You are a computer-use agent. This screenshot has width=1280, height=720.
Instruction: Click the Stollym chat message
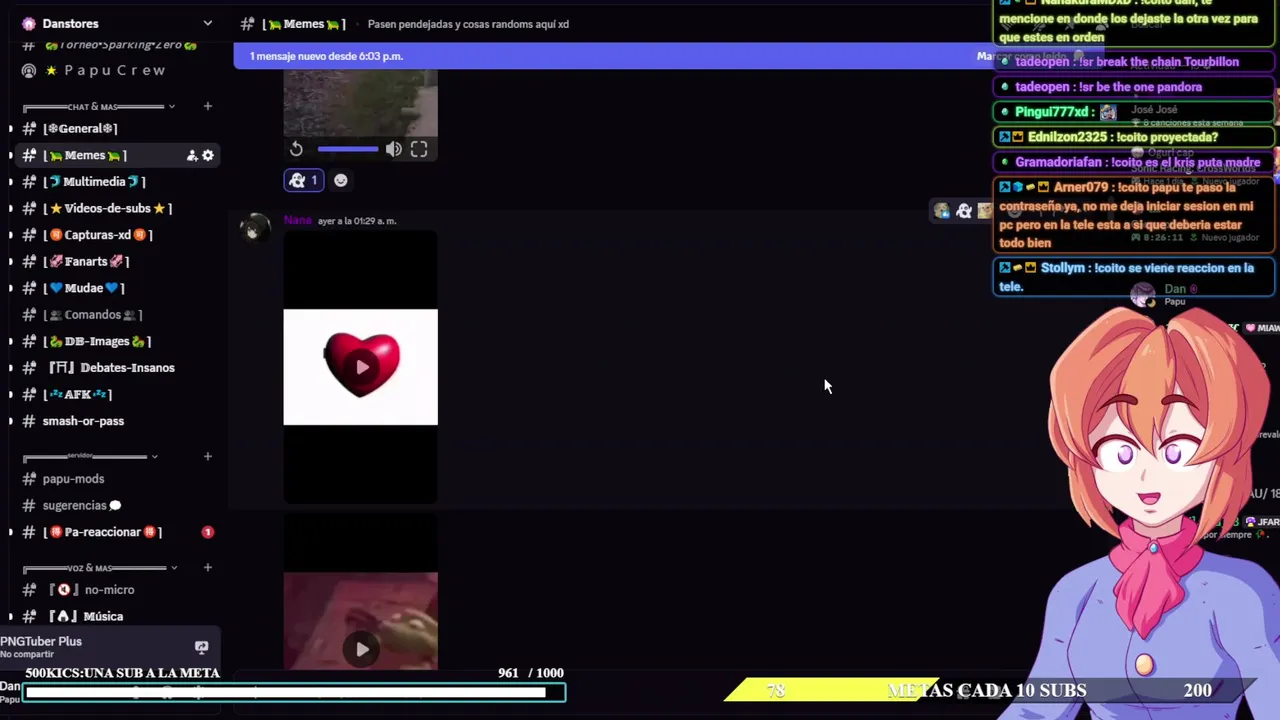(x=1135, y=277)
